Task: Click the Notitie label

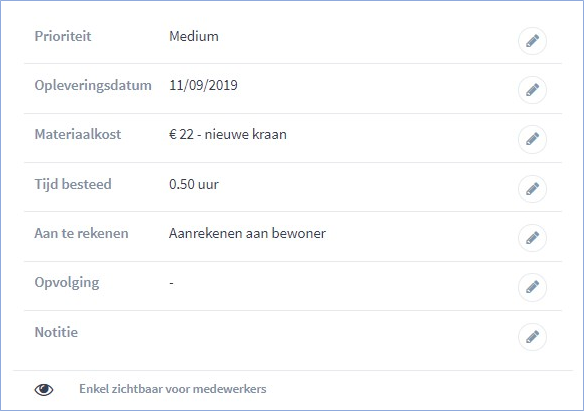Action: (x=56, y=332)
